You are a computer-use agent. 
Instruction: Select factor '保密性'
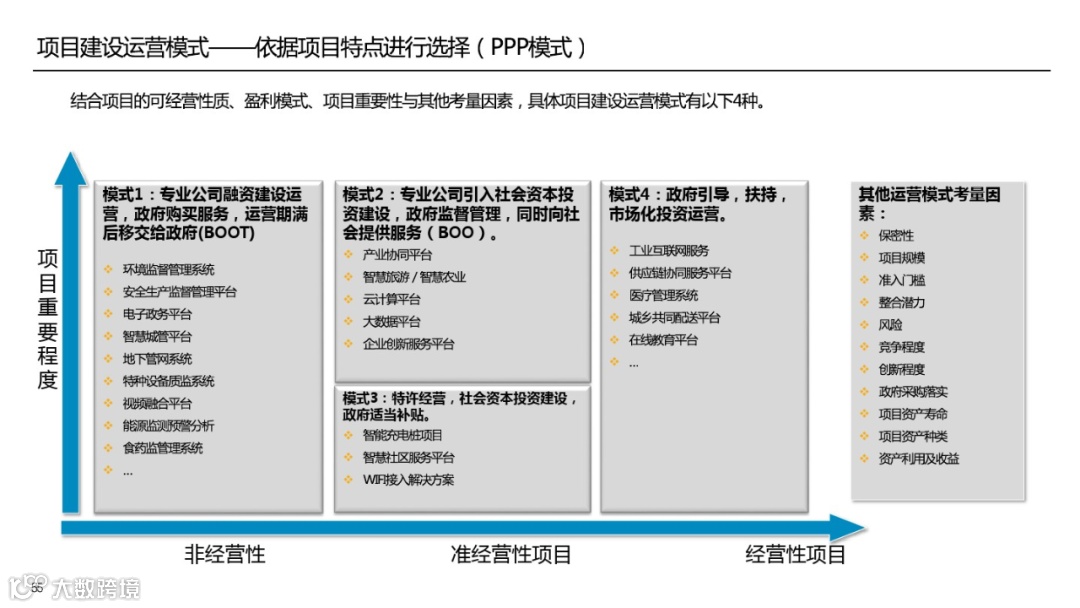pyautogui.click(x=895, y=235)
